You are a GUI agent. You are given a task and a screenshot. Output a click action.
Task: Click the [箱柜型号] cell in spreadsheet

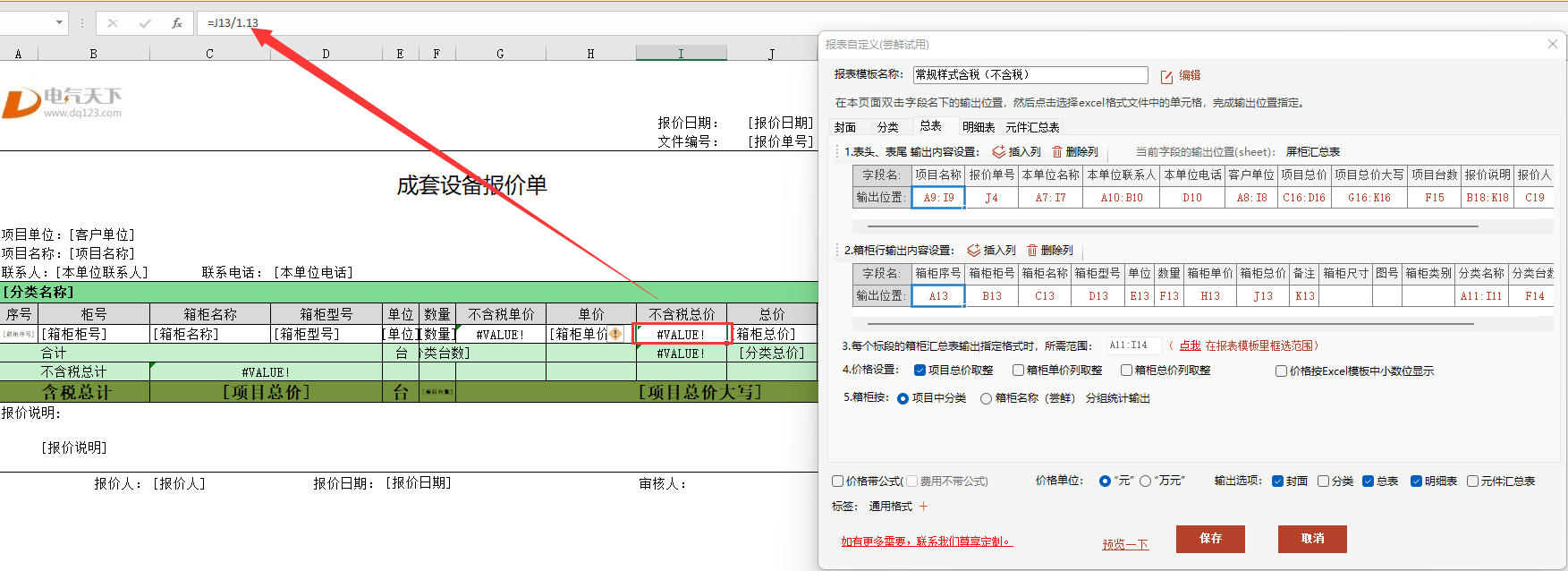point(326,334)
